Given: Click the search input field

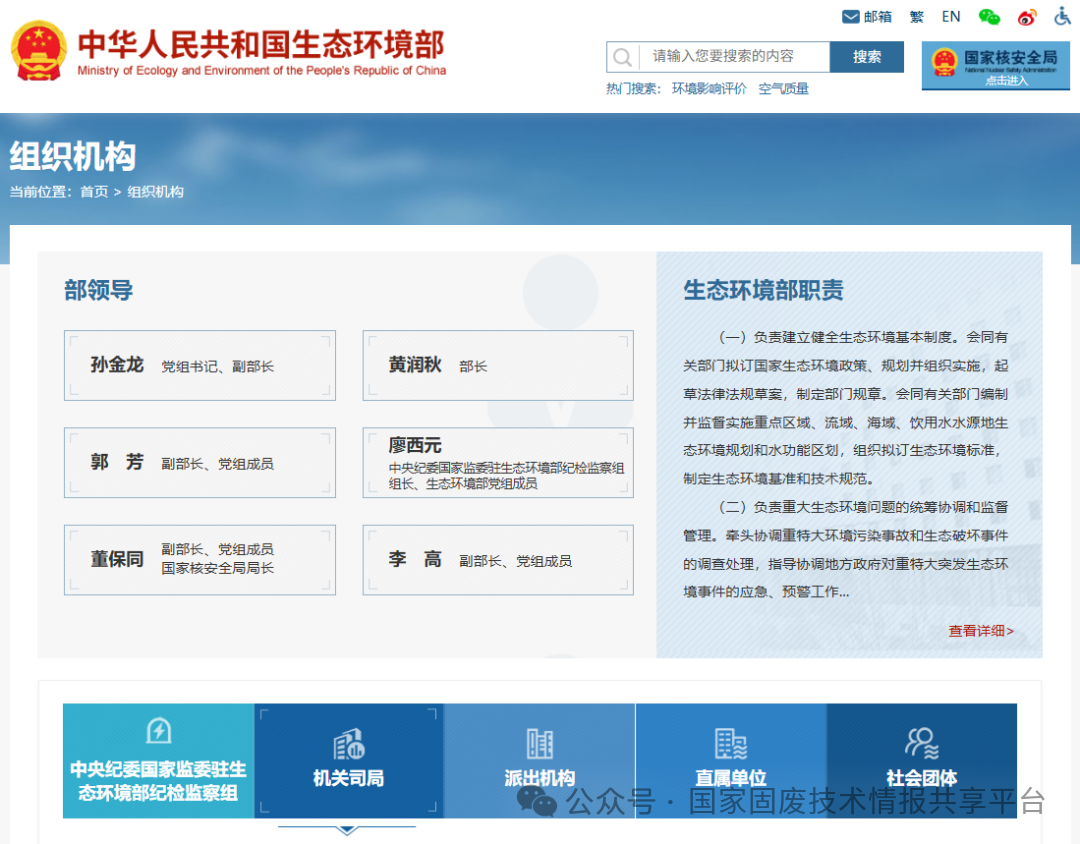Looking at the screenshot, I should (733, 57).
